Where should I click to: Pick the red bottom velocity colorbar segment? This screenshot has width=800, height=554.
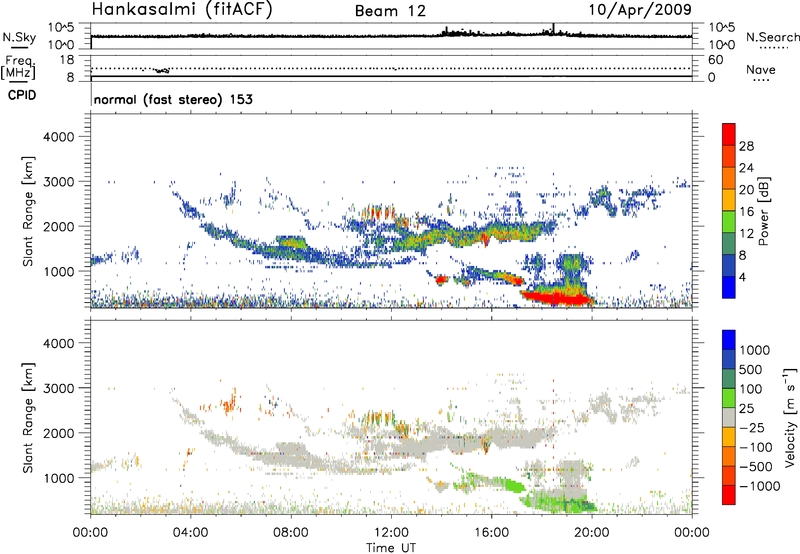tap(729, 495)
